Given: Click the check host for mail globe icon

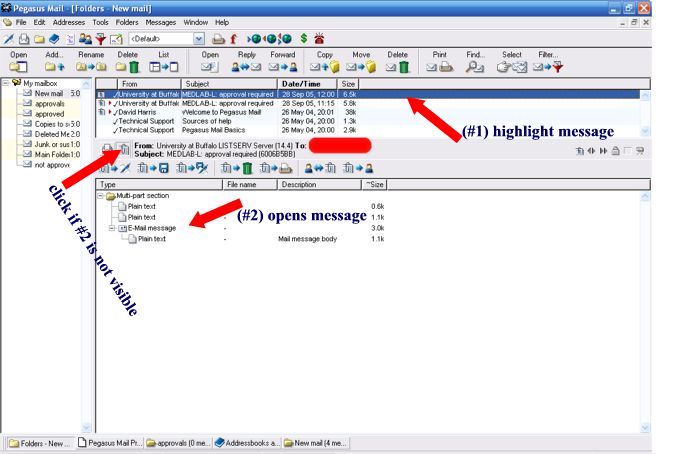Looking at the screenshot, I should pyautogui.click(x=254, y=39).
